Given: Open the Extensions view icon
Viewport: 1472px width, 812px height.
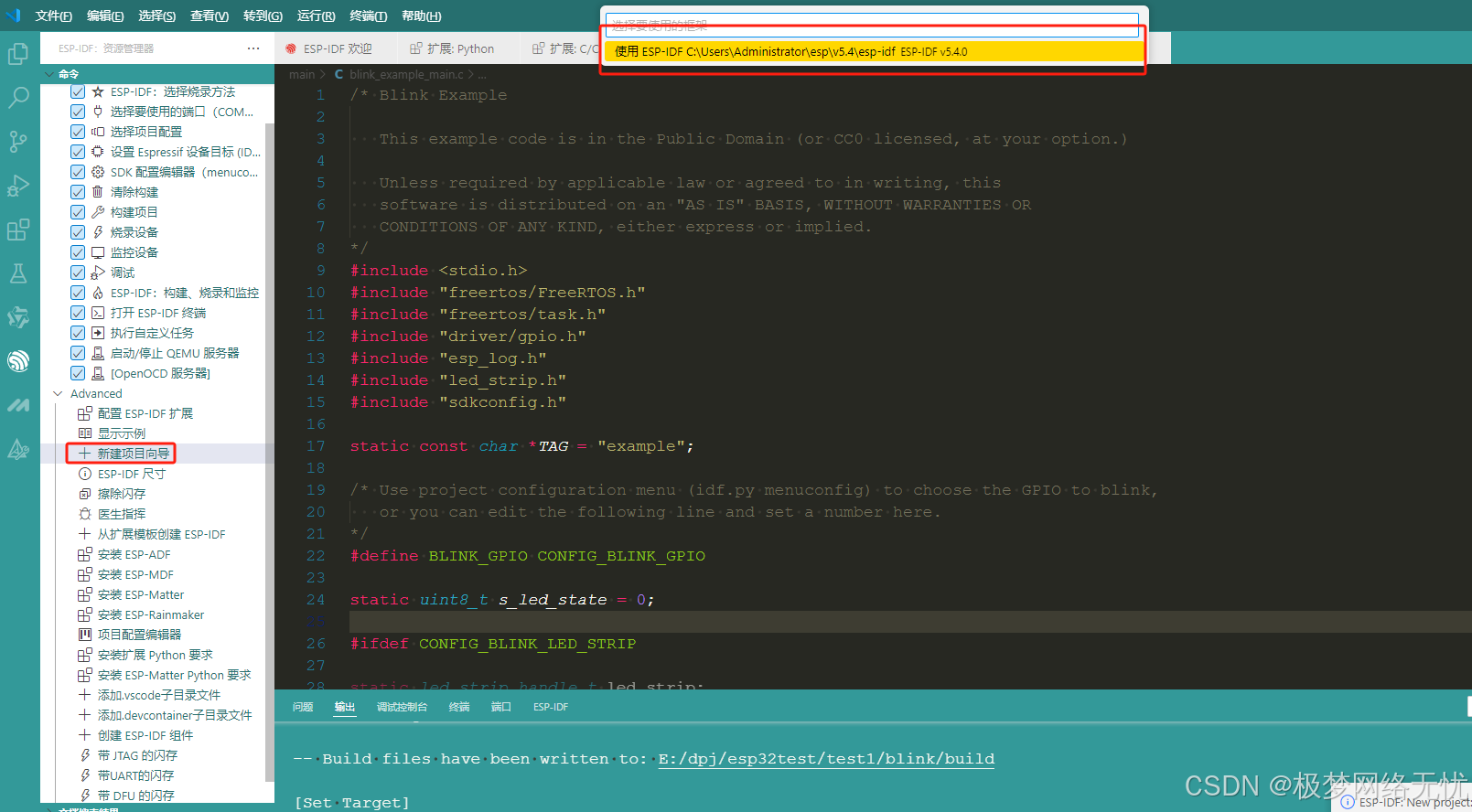Looking at the screenshot, I should (x=17, y=230).
